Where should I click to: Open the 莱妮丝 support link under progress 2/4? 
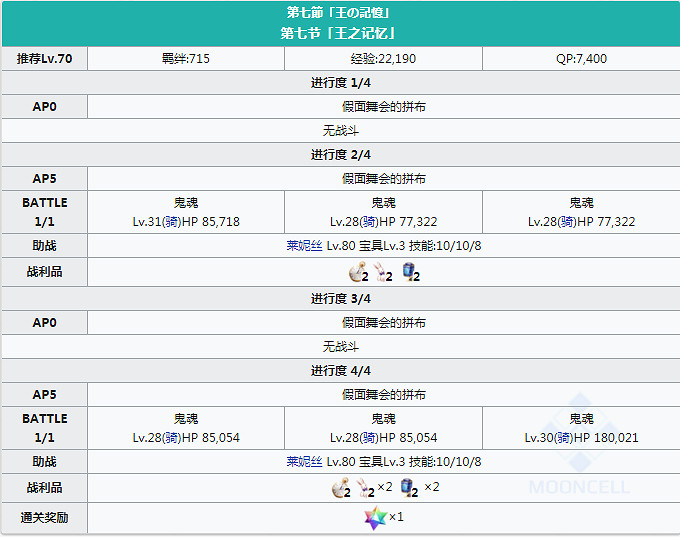point(304,246)
